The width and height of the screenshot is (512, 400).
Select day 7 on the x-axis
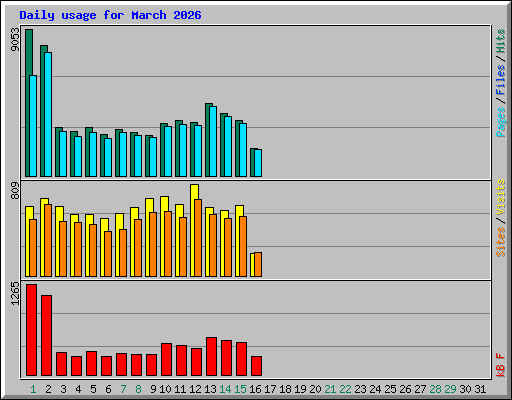click(x=123, y=389)
